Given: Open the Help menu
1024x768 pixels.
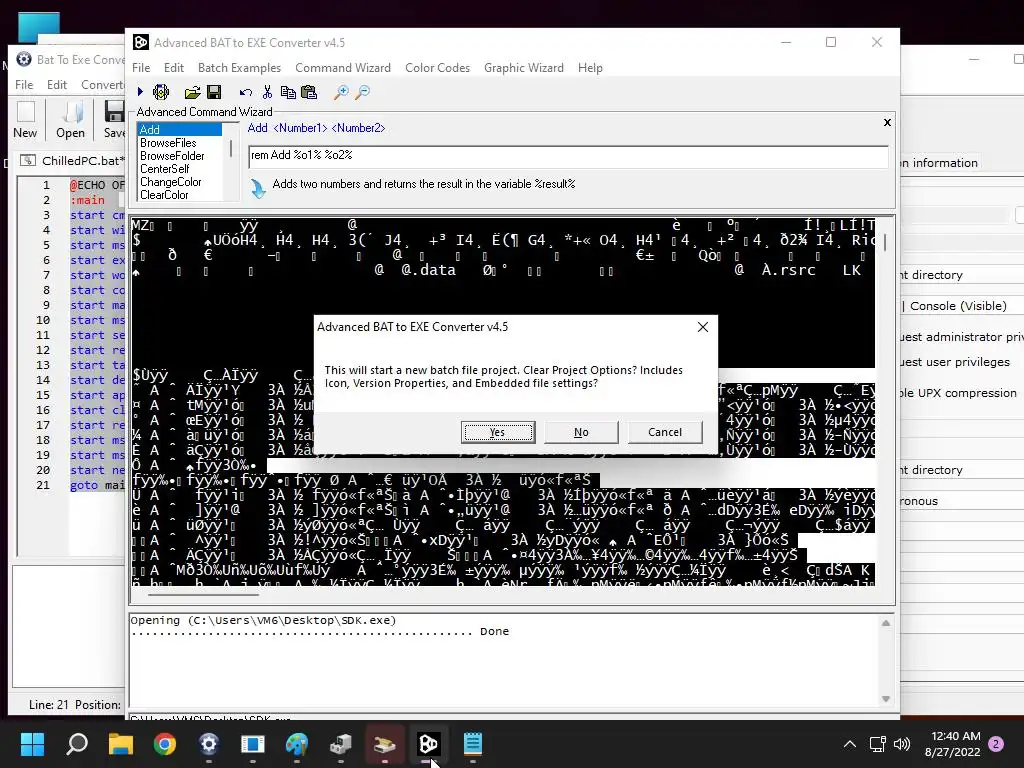Looking at the screenshot, I should tap(590, 68).
